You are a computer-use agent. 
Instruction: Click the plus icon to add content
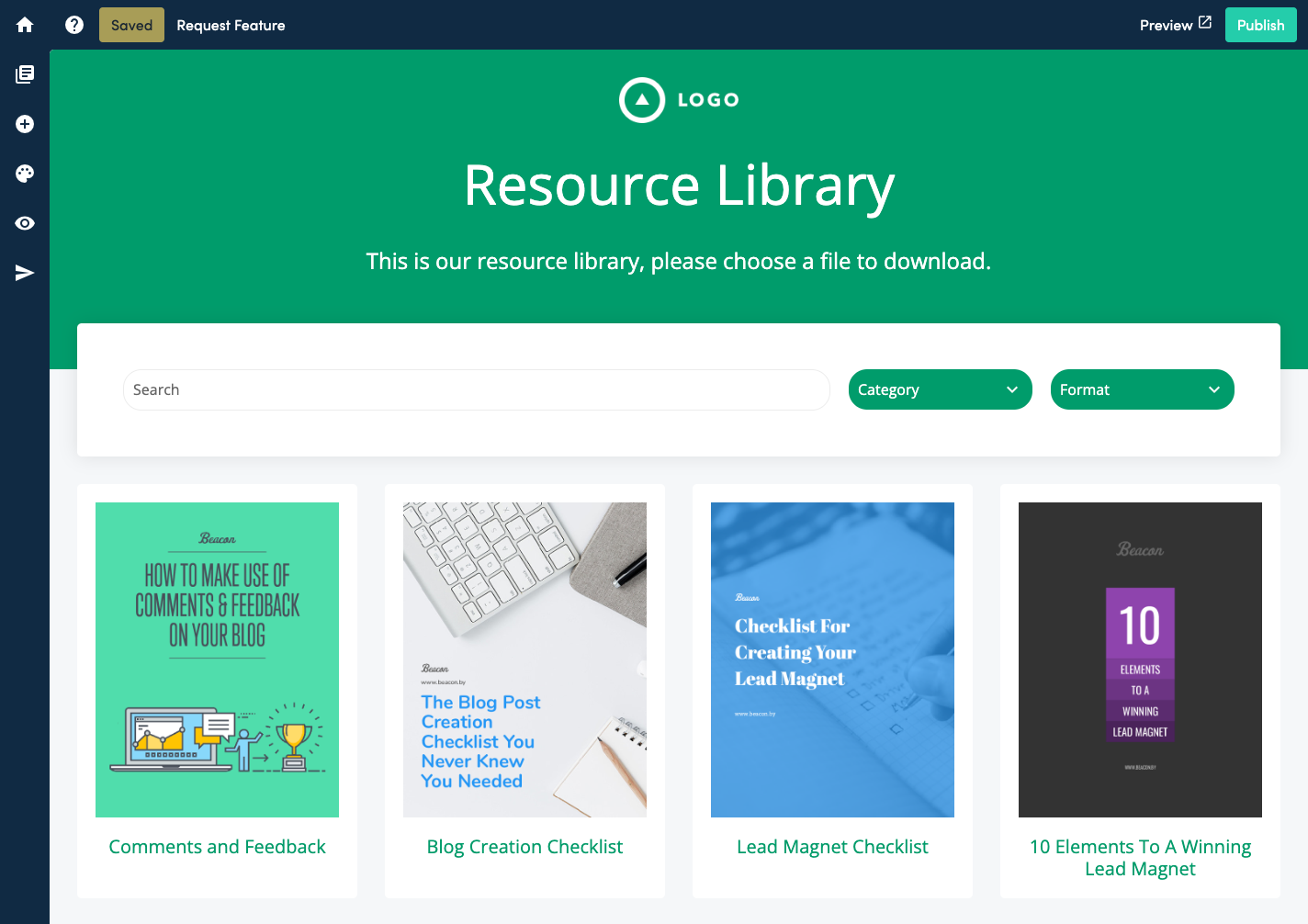click(24, 123)
